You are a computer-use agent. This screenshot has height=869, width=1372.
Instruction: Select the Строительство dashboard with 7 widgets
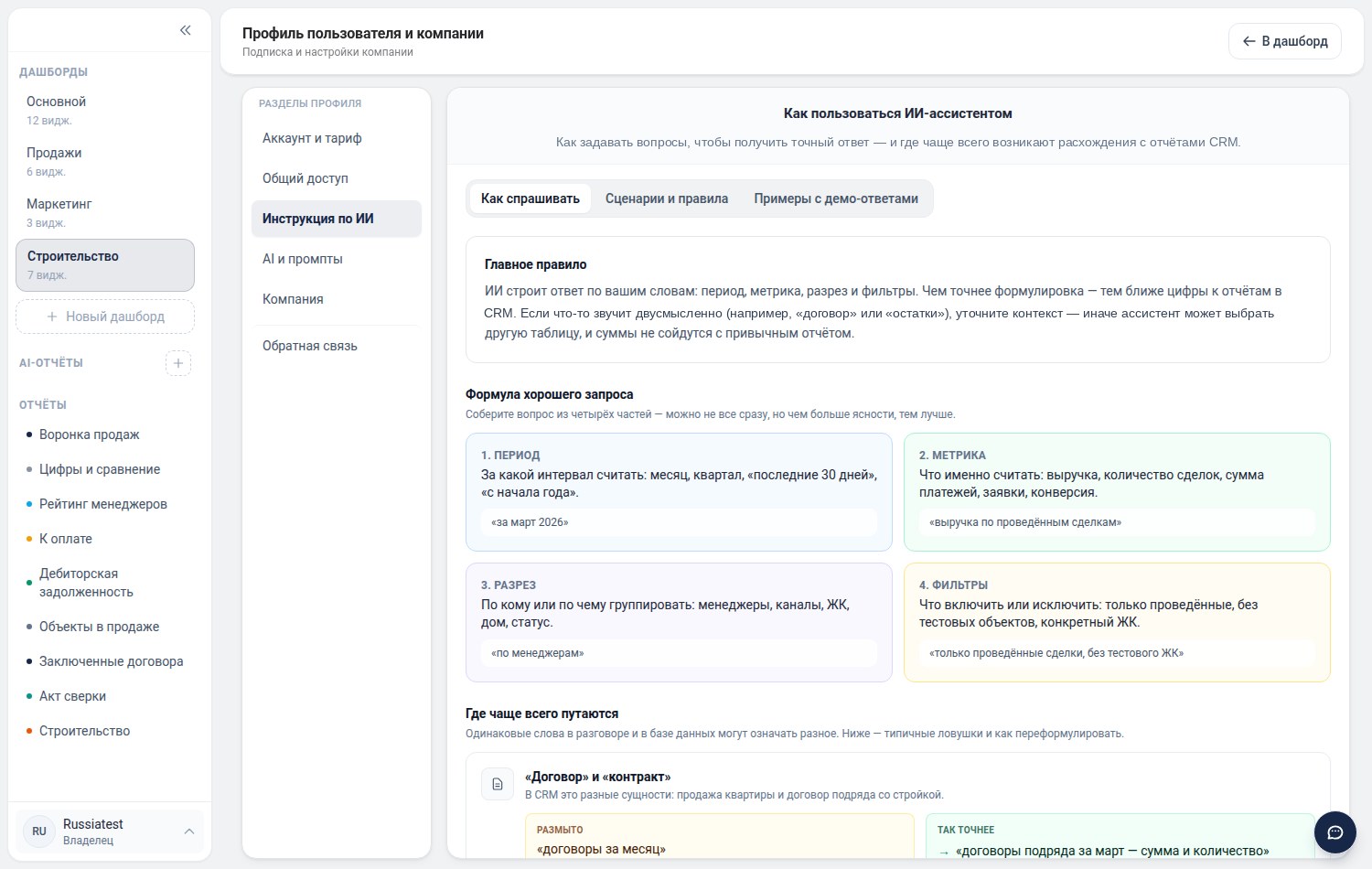pos(105,265)
